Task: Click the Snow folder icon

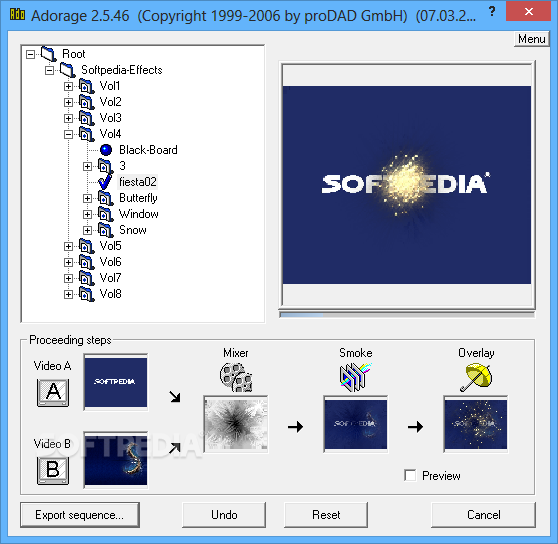Action: click(x=106, y=230)
